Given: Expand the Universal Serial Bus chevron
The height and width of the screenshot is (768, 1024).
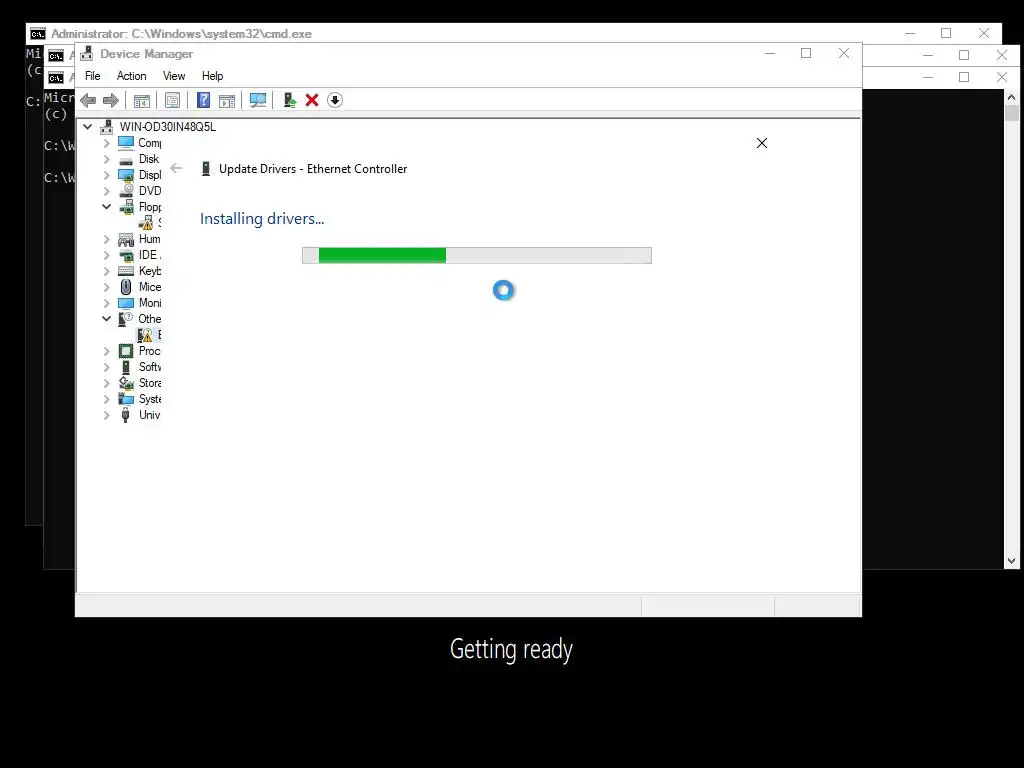Looking at the screenshot, I should [x=106, y=415].
